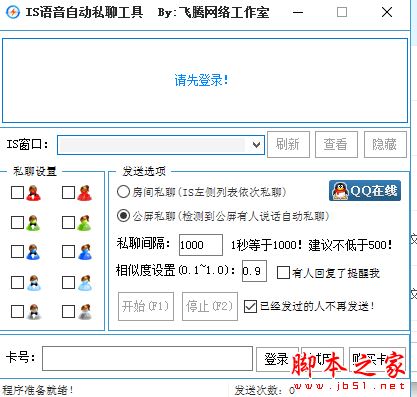Screen dimensions: 417x397
Task: Click the 隐藏 button
Action: [385, 144]
